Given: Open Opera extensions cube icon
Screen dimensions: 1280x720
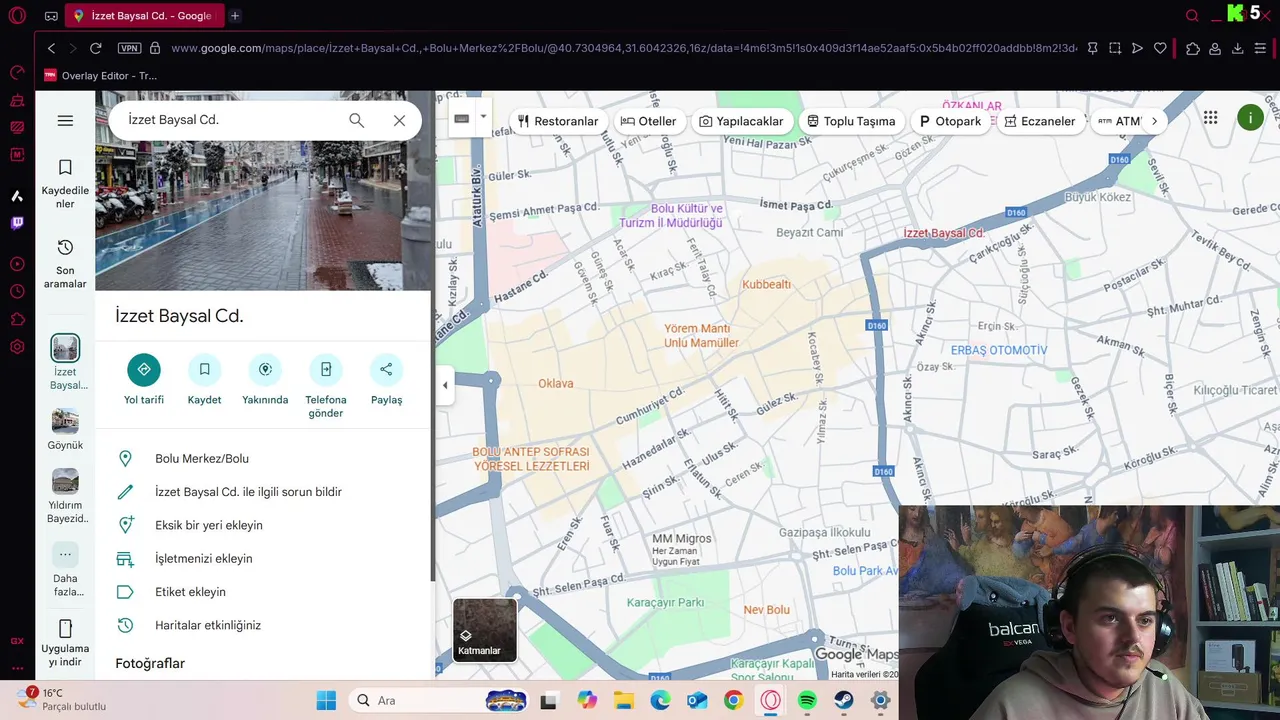Looking at the screenshot, I should click(x=1193, y=48).
